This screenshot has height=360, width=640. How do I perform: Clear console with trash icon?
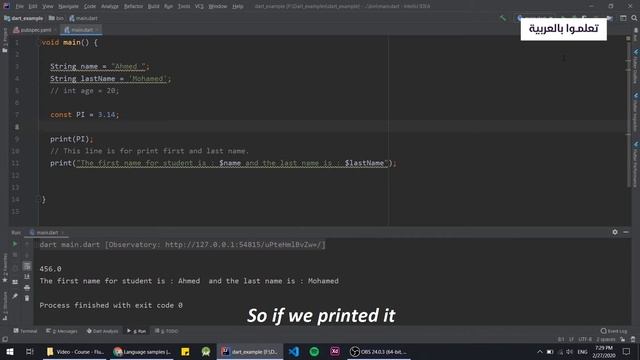(27, 298)
